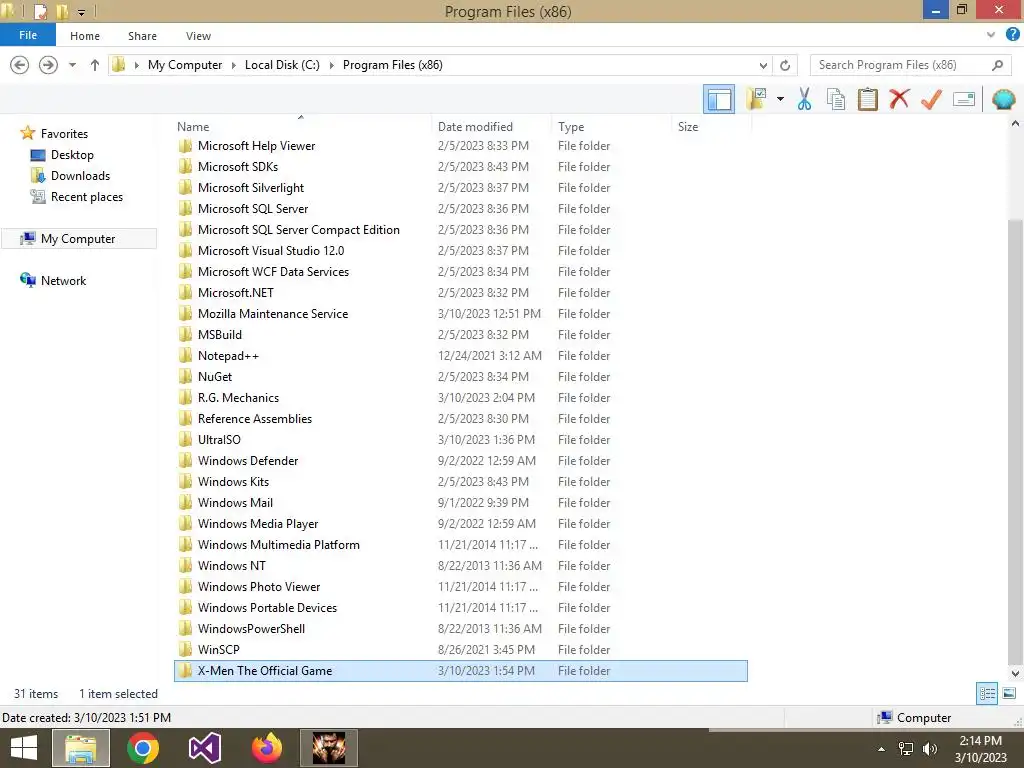Switch to the Share ribbon tab
Viewport: 1024px width, 768px height.
(142, 36)
